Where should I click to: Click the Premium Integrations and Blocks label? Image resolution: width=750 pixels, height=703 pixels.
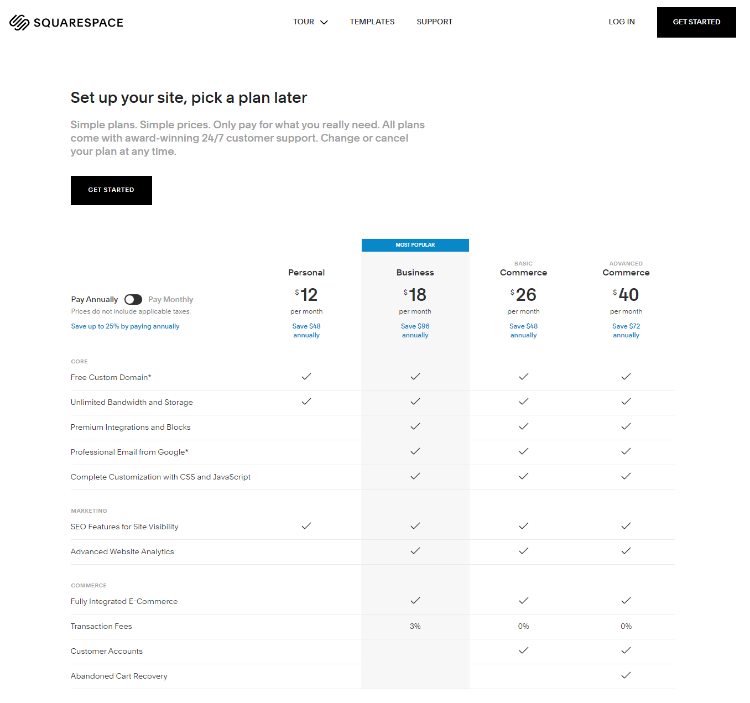pos(130,427)
